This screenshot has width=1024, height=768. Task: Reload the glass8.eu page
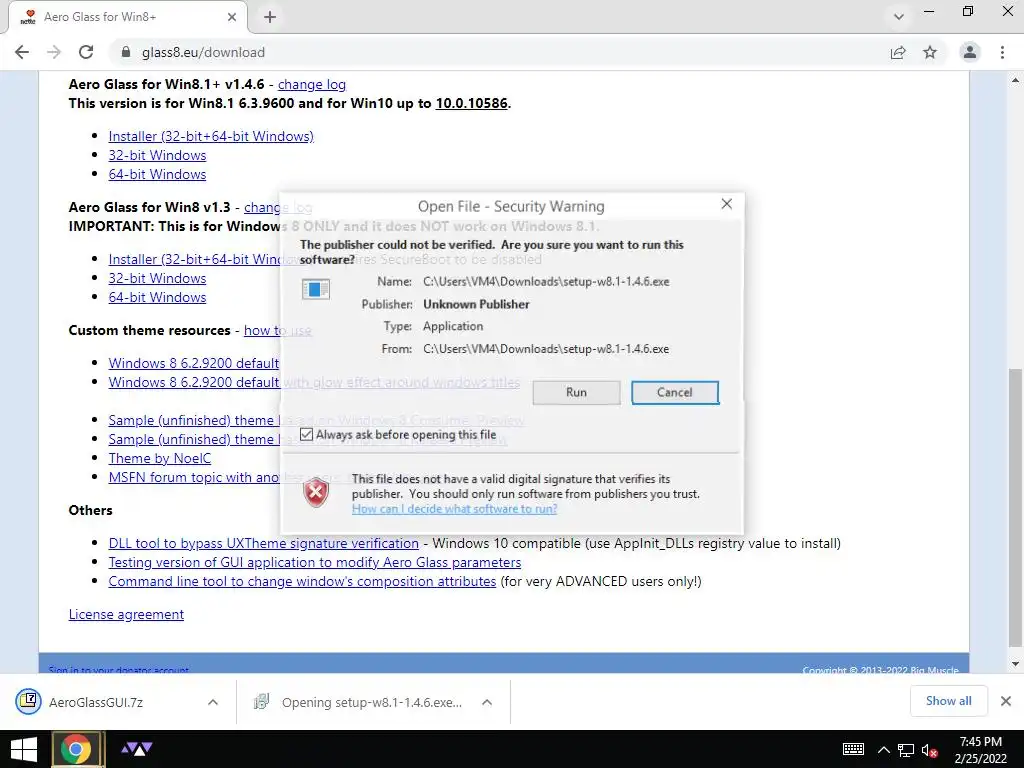click(86, 52)
